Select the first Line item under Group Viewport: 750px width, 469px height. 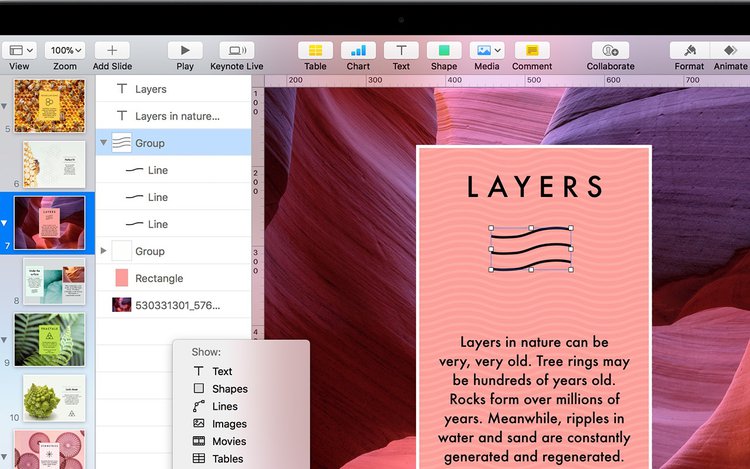pos(174,170)
